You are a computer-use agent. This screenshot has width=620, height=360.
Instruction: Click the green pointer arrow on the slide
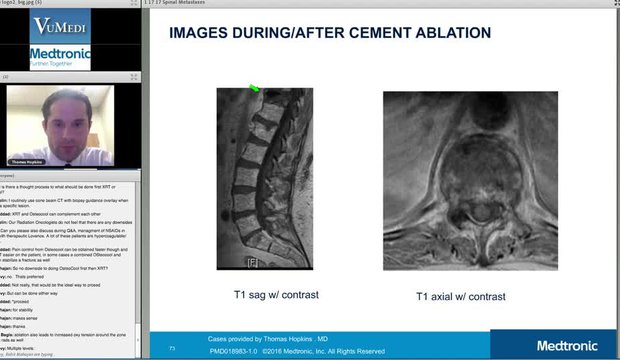click(x=255, y=88)
